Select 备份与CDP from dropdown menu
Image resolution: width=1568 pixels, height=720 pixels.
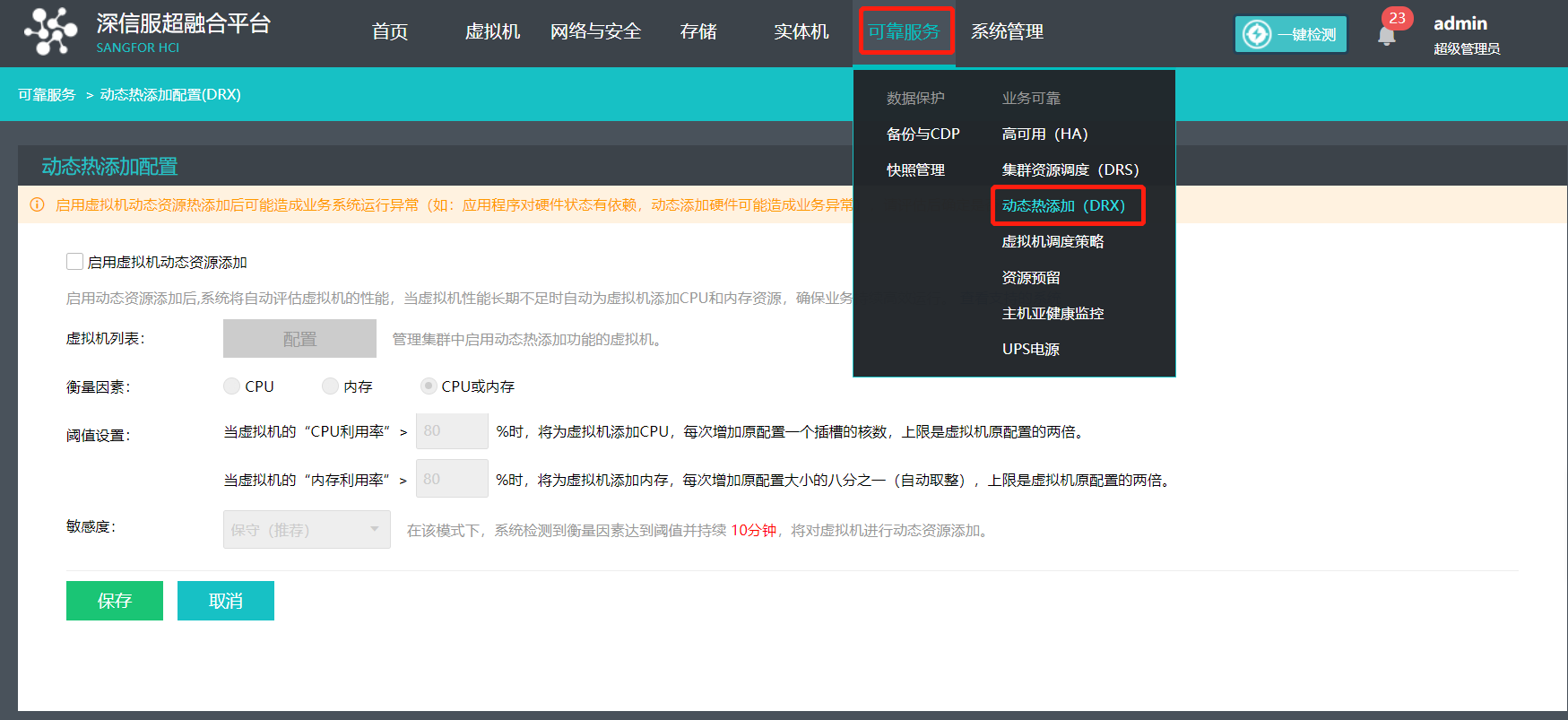(923, 134)
